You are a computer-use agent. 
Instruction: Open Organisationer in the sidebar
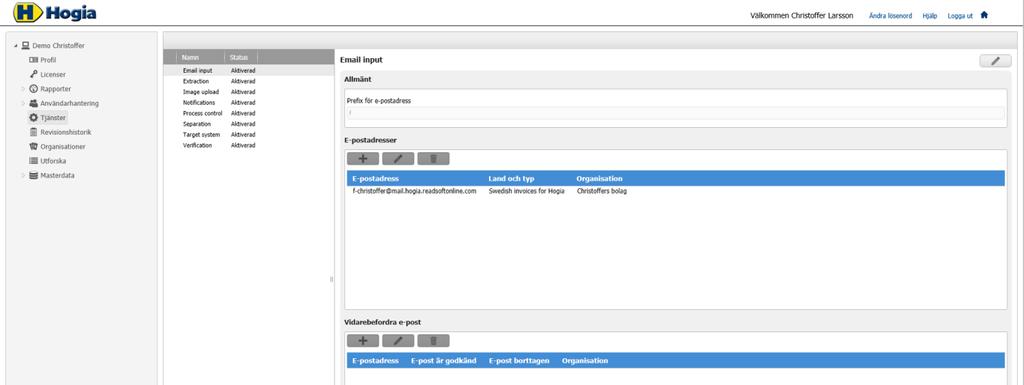pos(63,147)
